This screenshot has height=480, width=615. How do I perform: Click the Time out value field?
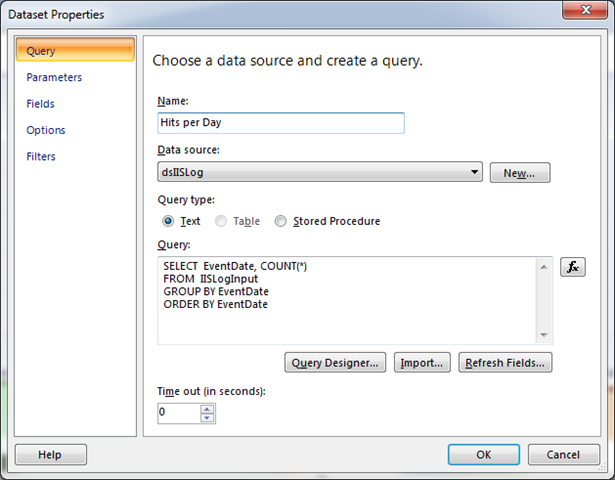pyautogui.click(x=179, y=413)
